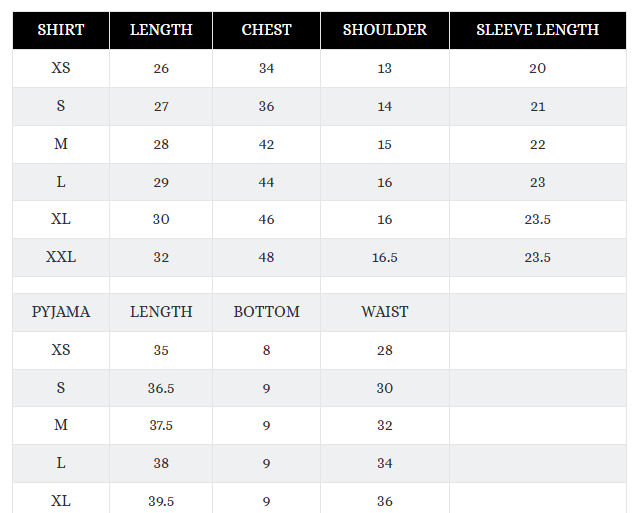
Task: Select the chest value 42
Action: coord(266,144)
